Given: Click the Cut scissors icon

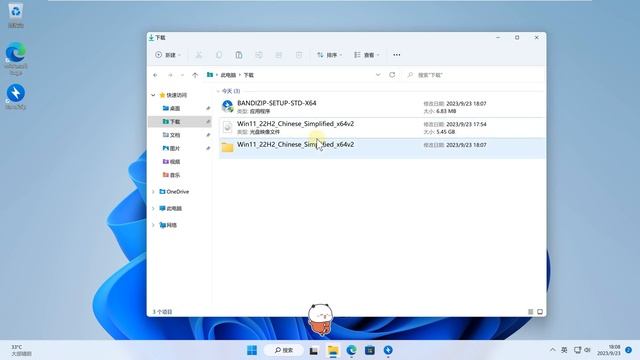Looking at the screenshot, I should click(x=199, y=55).
